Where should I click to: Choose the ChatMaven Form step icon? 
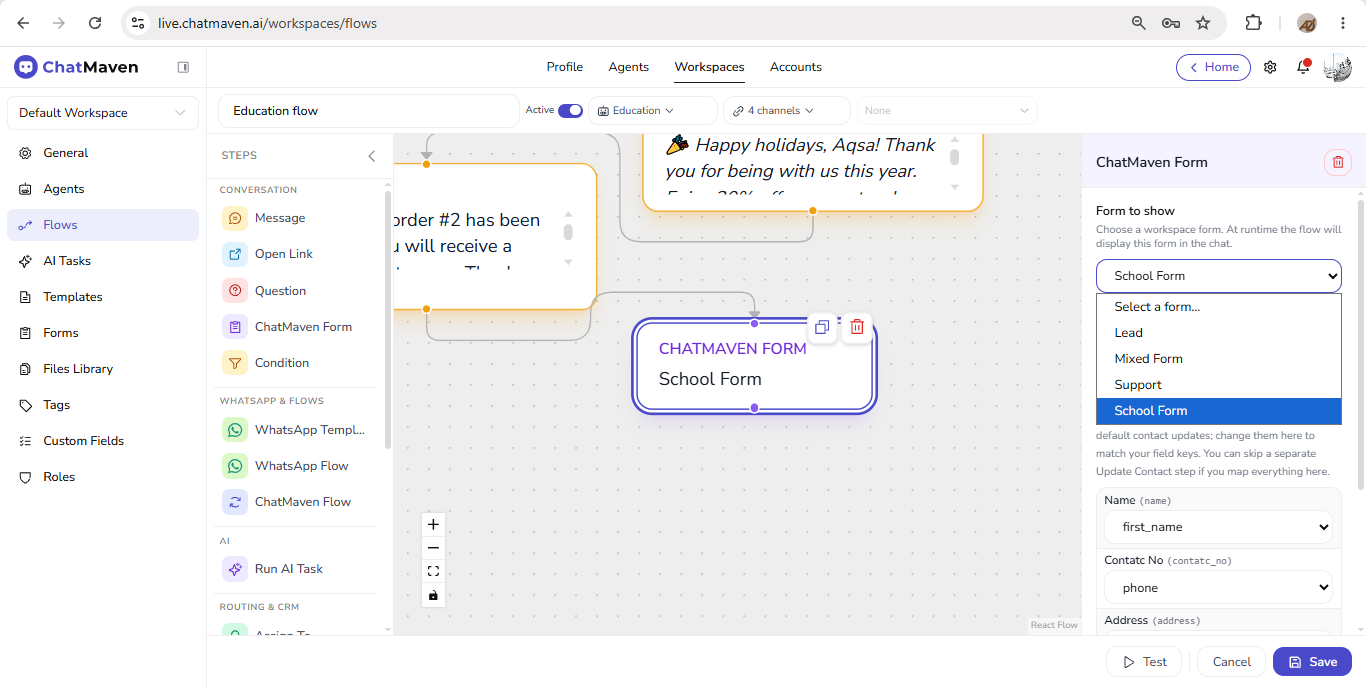pyautogui.click(x=235, y=327)
